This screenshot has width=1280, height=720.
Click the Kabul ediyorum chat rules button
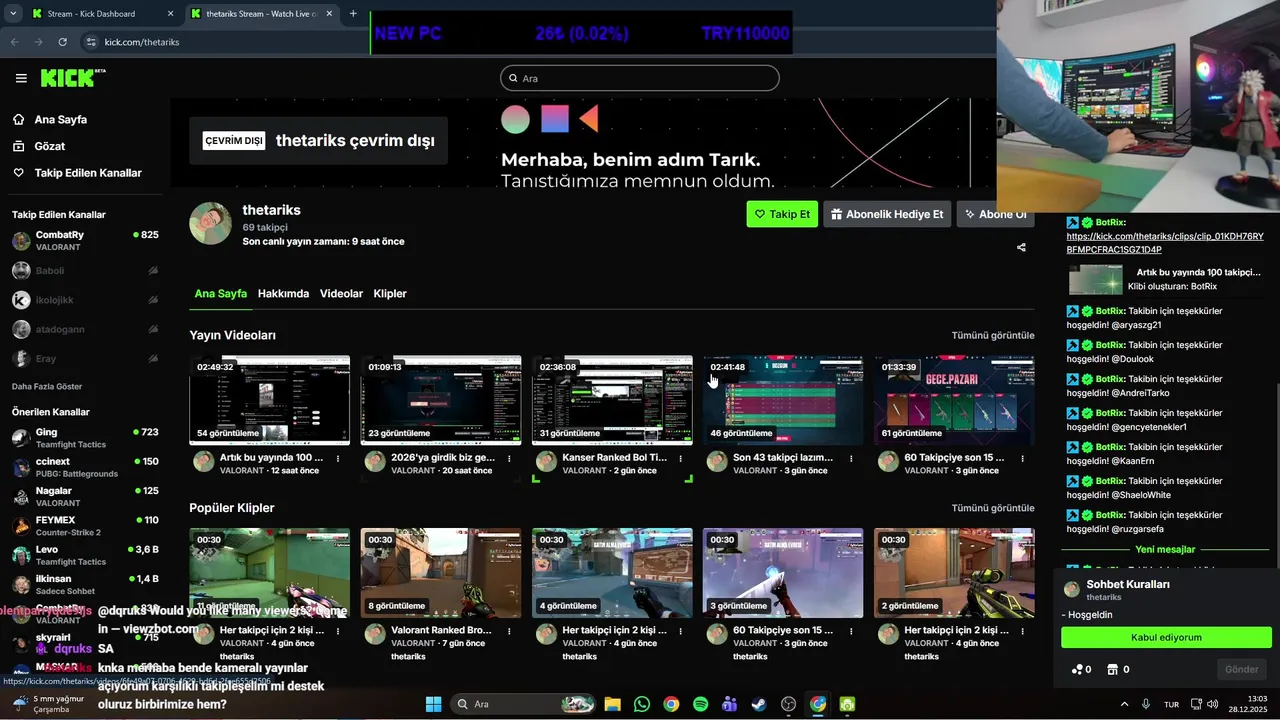pyautogui.click(x=1166, y=637)
